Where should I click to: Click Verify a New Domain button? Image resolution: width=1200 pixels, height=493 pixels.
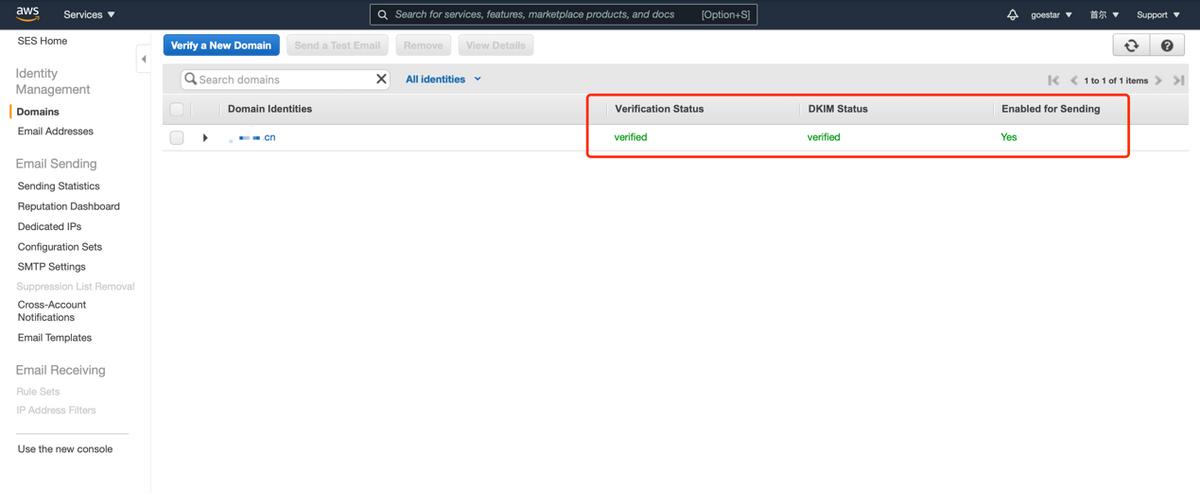click(x=221, y=45)
